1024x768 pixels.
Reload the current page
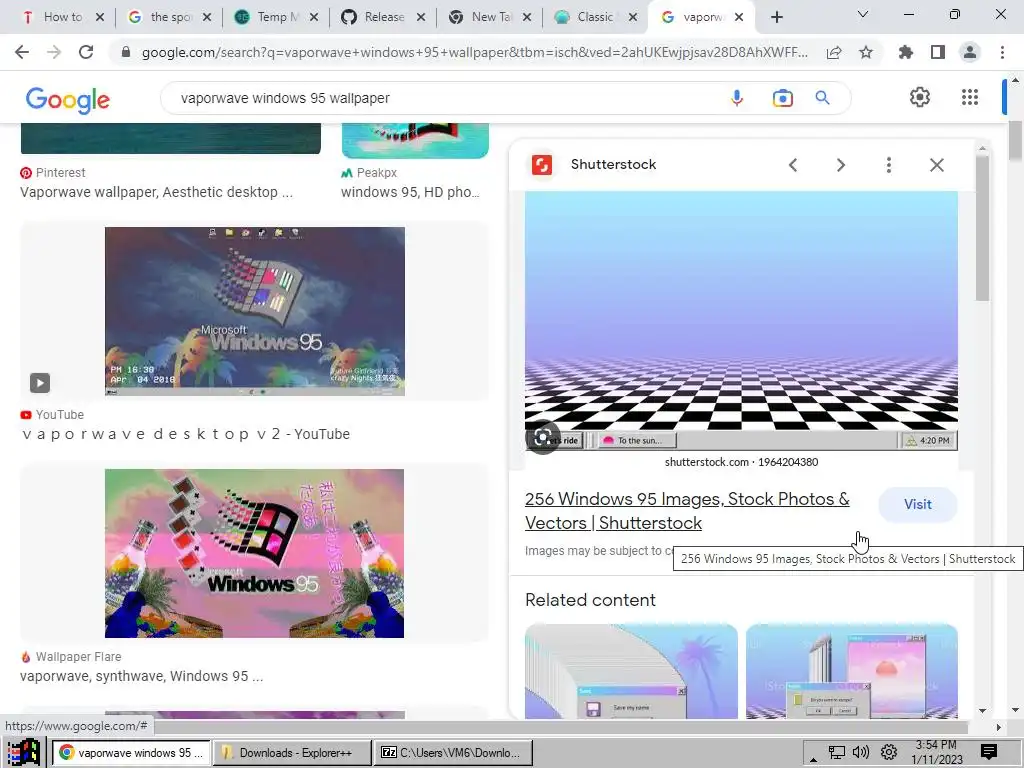86,52
